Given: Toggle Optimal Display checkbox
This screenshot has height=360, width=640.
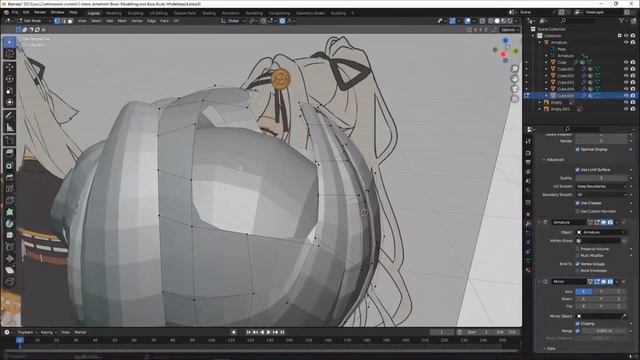Looking at the screenshot, I should click(x=578, y=149).
